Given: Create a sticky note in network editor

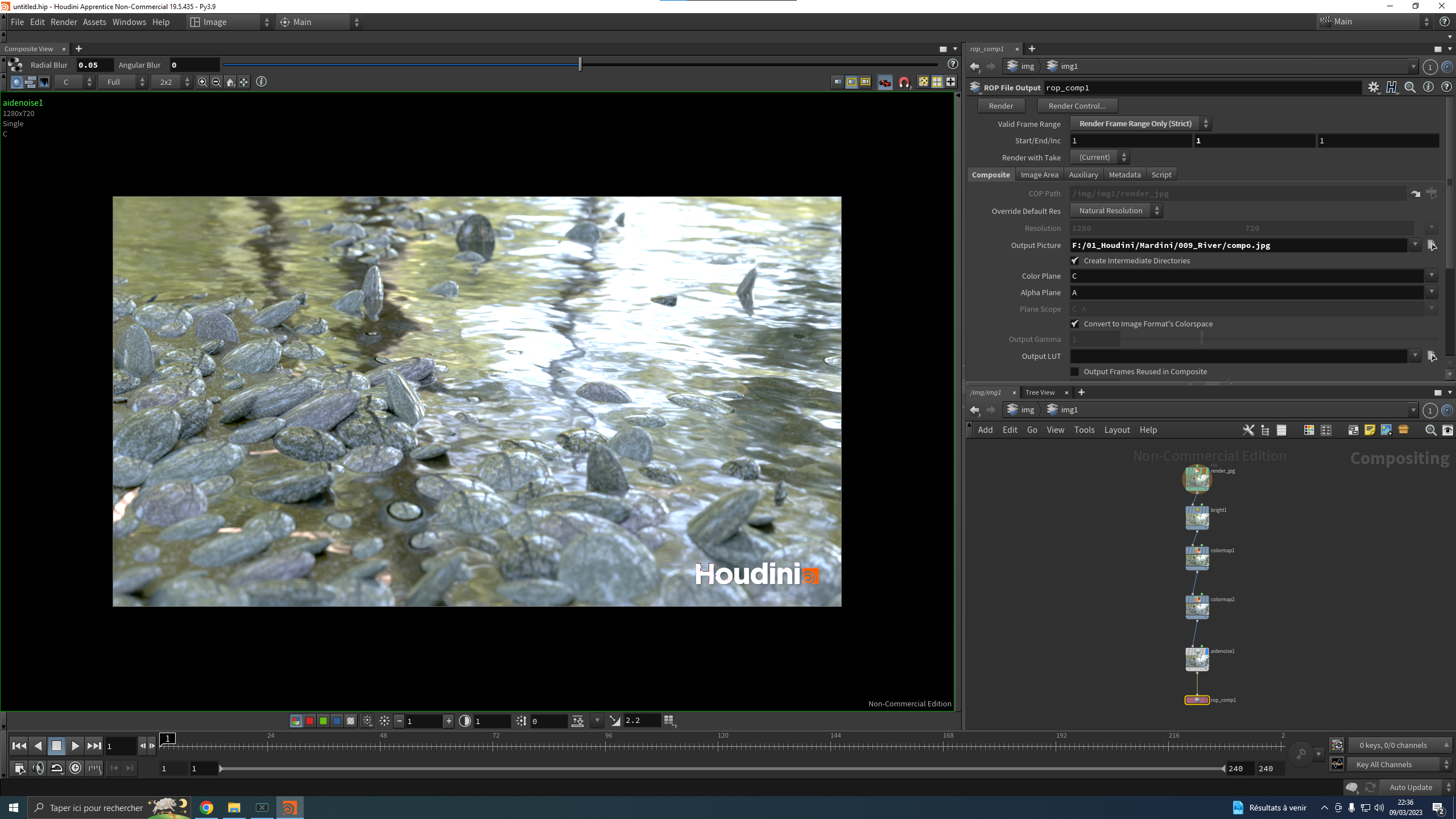Looking at the screenshot, I should point(1370,430).
